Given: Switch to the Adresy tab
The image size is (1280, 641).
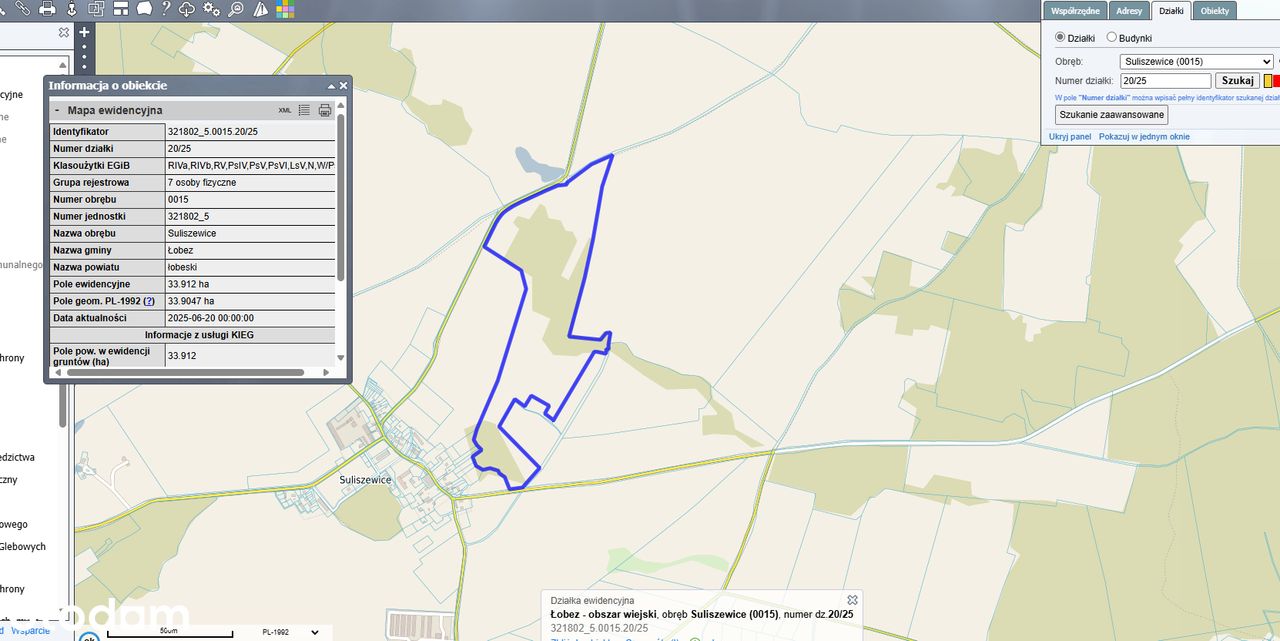Looking at the screenshot, I should (1129, 10).
